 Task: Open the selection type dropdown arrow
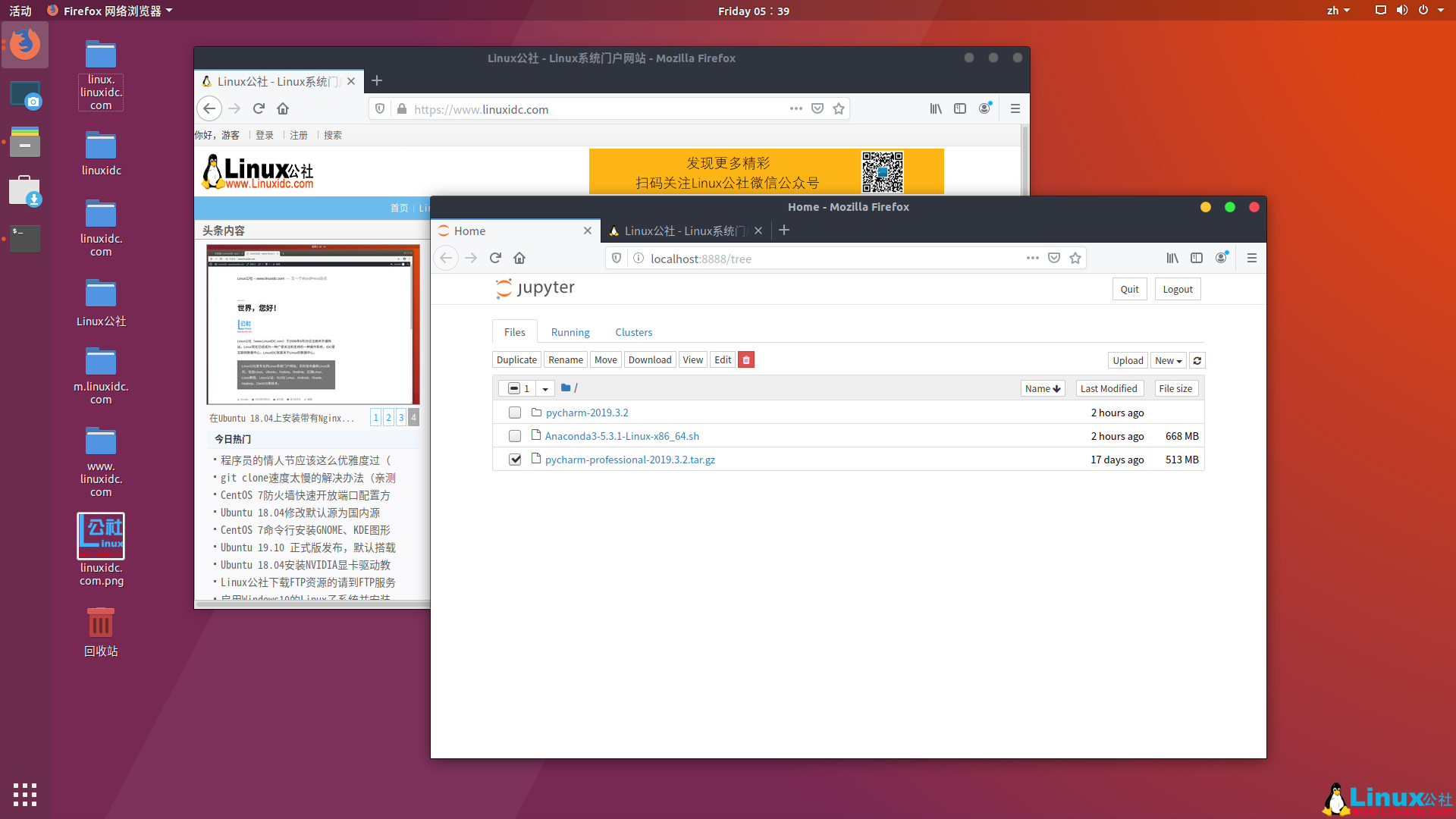545,388
